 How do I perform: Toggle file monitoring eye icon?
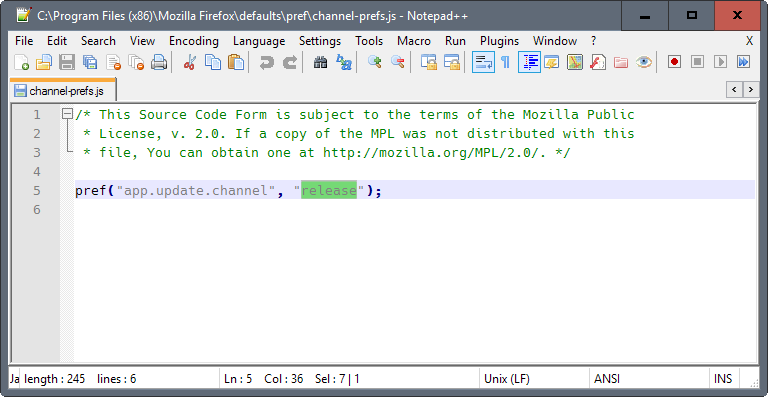(644, 62)
